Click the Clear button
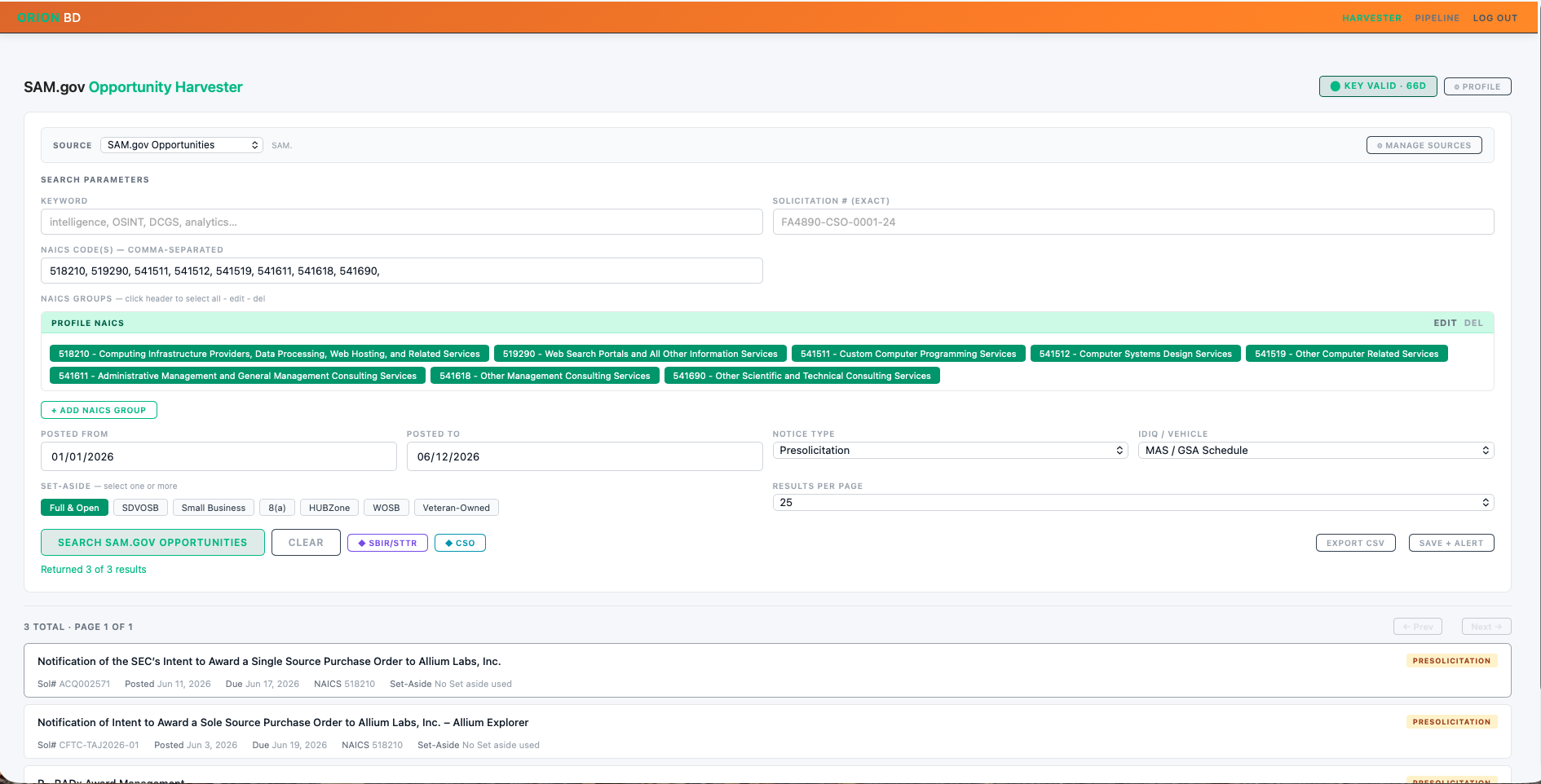1541x784 pixels. pos(306,542)
